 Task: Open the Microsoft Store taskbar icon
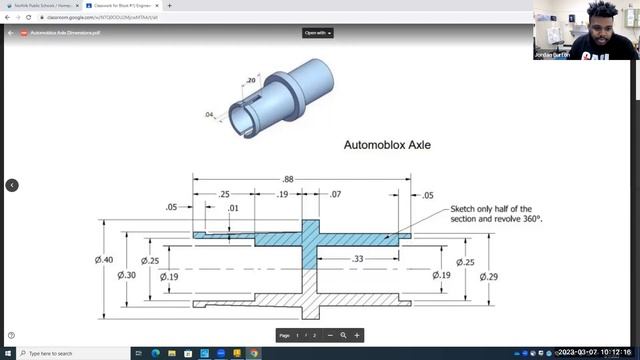(x=188, y=353)
